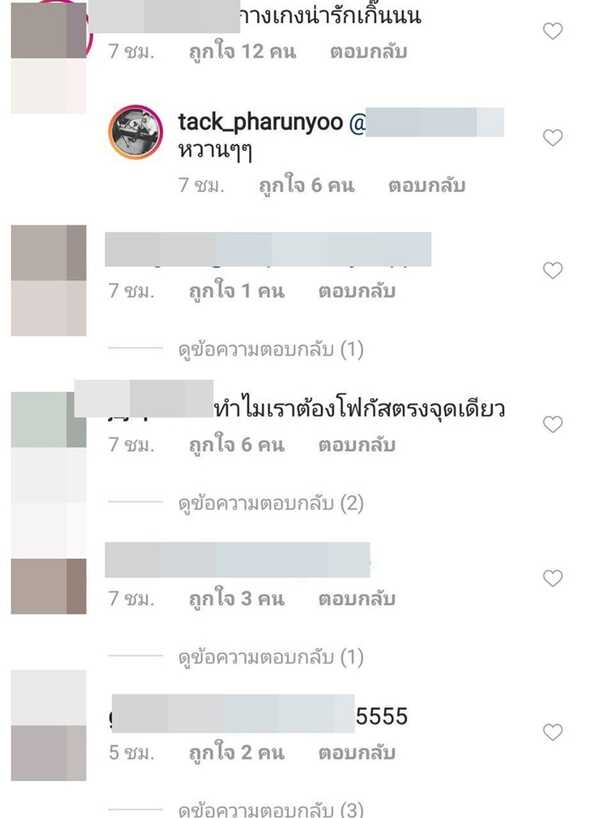Expand the ดูข้อความตอบกลับ (2) replies
The width and height of the screenshot is (600, 818).
[x=271, y=503]
